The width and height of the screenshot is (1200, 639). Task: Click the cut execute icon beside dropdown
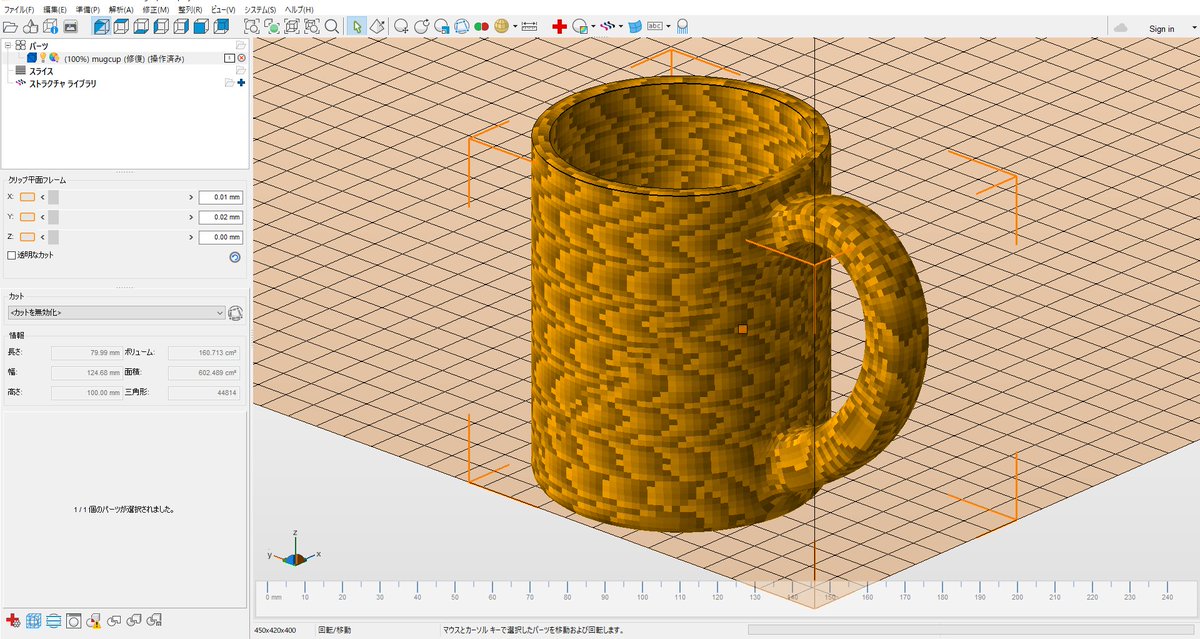coord(236,313)
